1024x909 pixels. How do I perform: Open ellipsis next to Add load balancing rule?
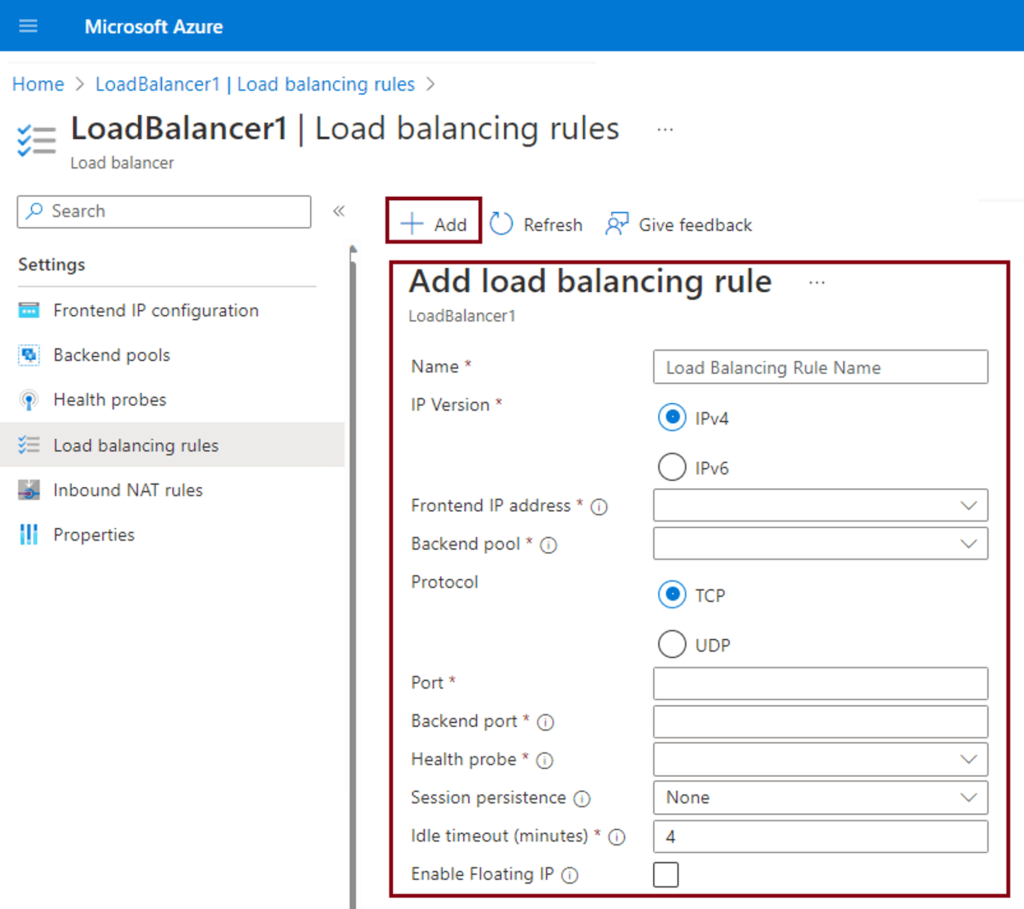tap(816, 283)
